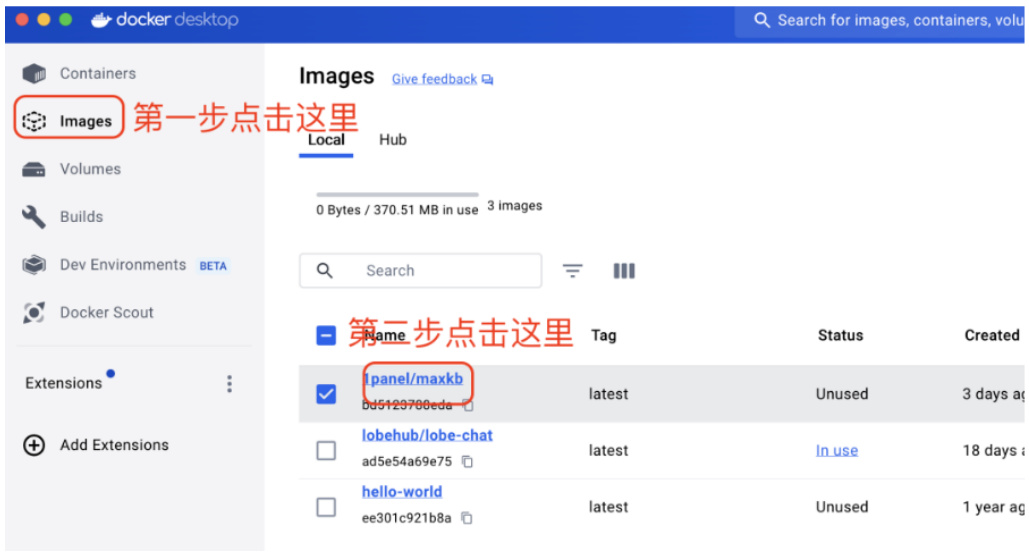Open the hello-world image link
Viewport: 1029px width, 552px height.
(402, 492)
